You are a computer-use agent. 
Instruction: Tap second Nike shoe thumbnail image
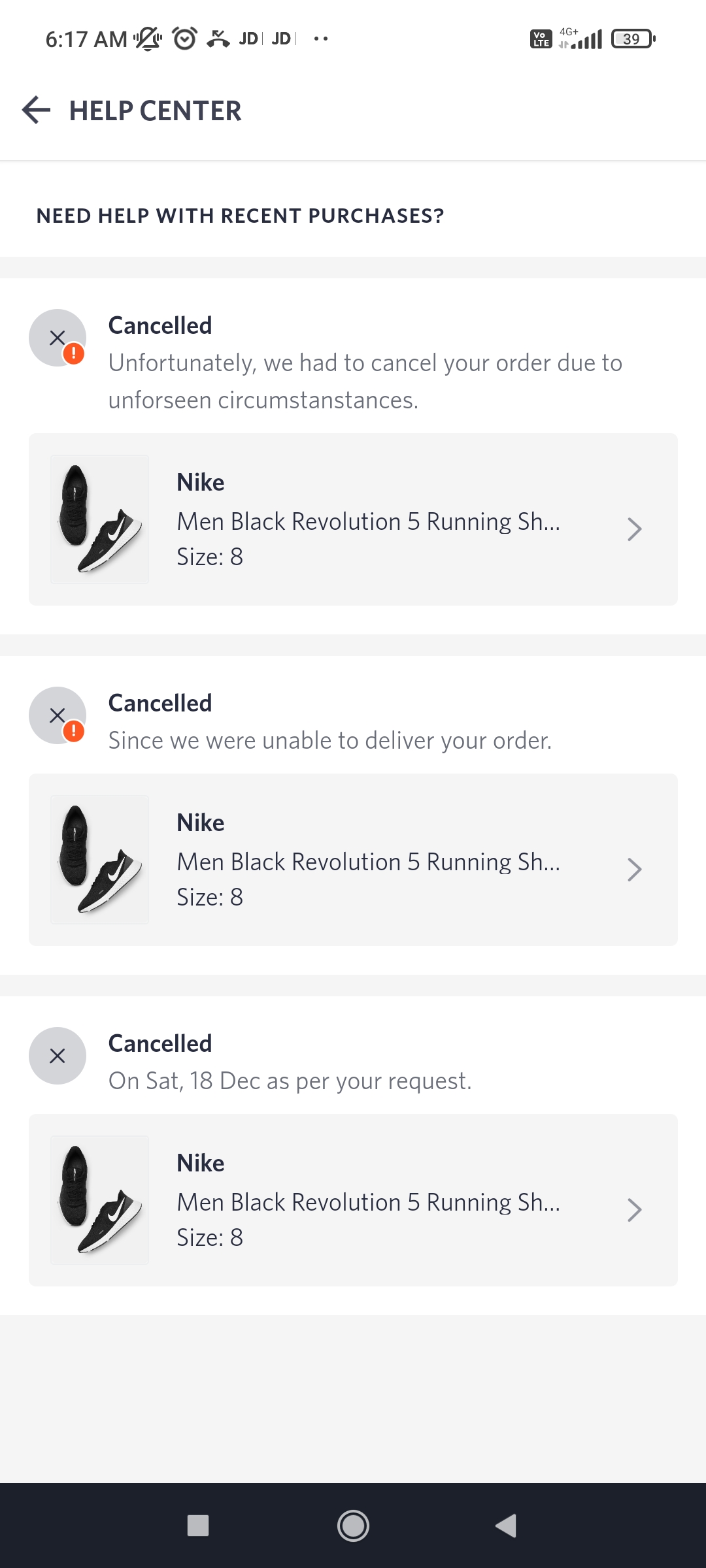pos(100,860)
